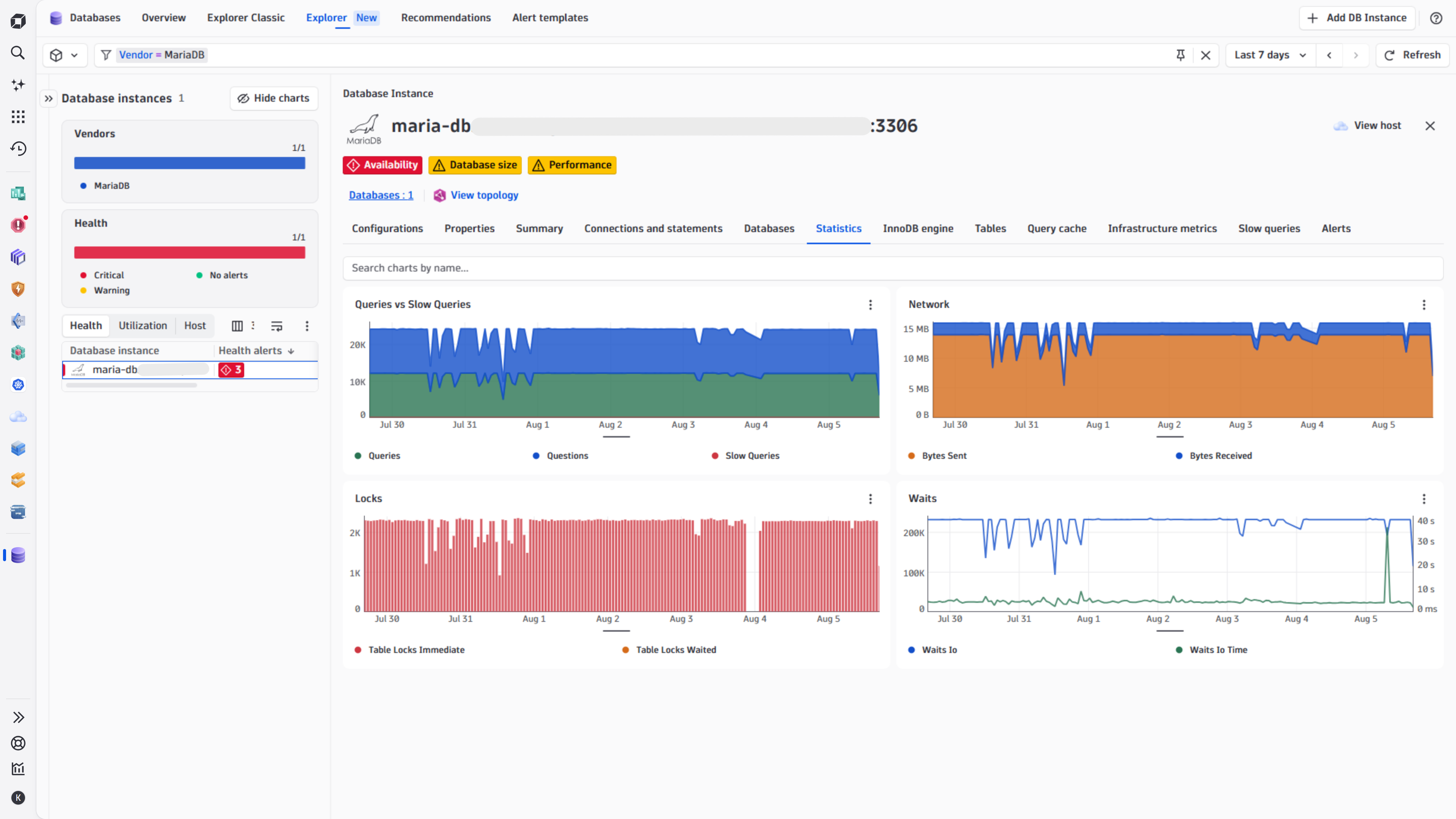This screenshot has width=1456, height=819.
Task: Expand the sidebar with double-chevron icon
Action: (x=18, y=717)
